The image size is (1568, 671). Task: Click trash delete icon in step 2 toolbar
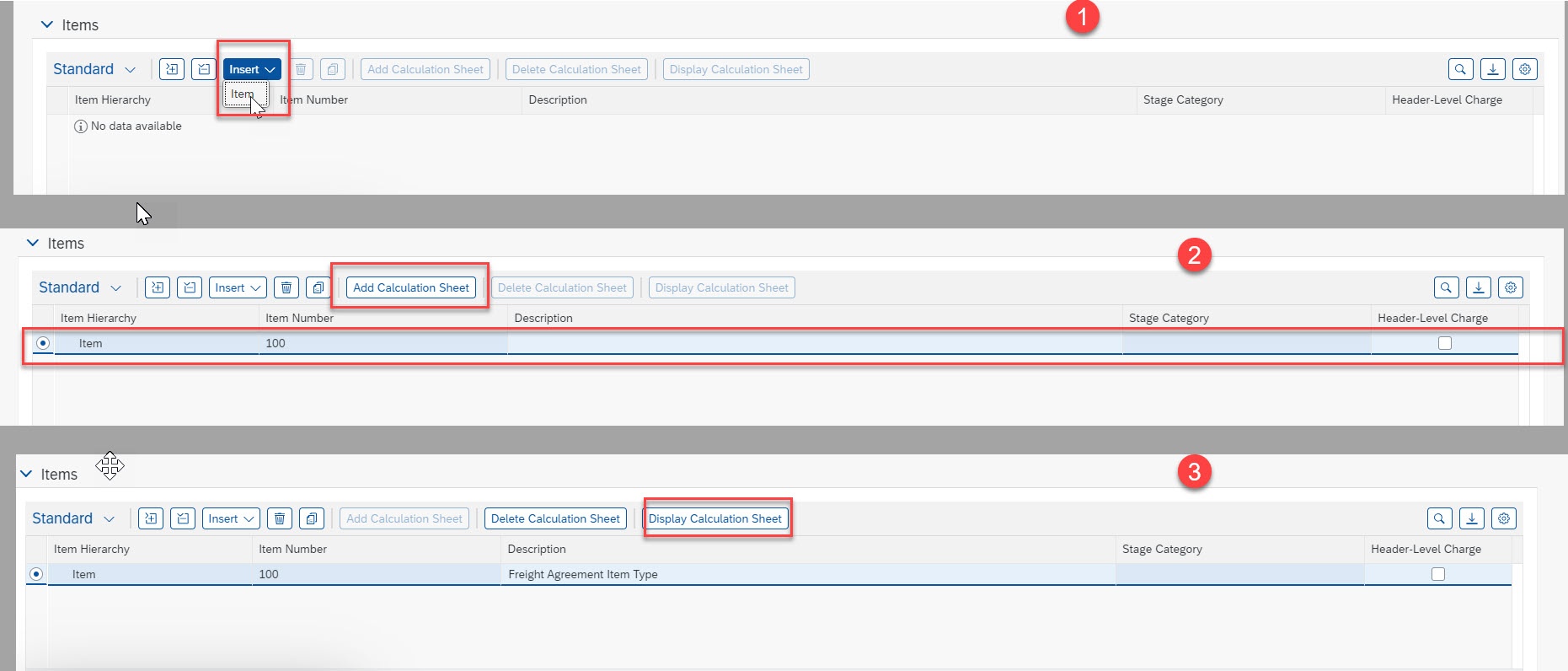click(286, 287)
